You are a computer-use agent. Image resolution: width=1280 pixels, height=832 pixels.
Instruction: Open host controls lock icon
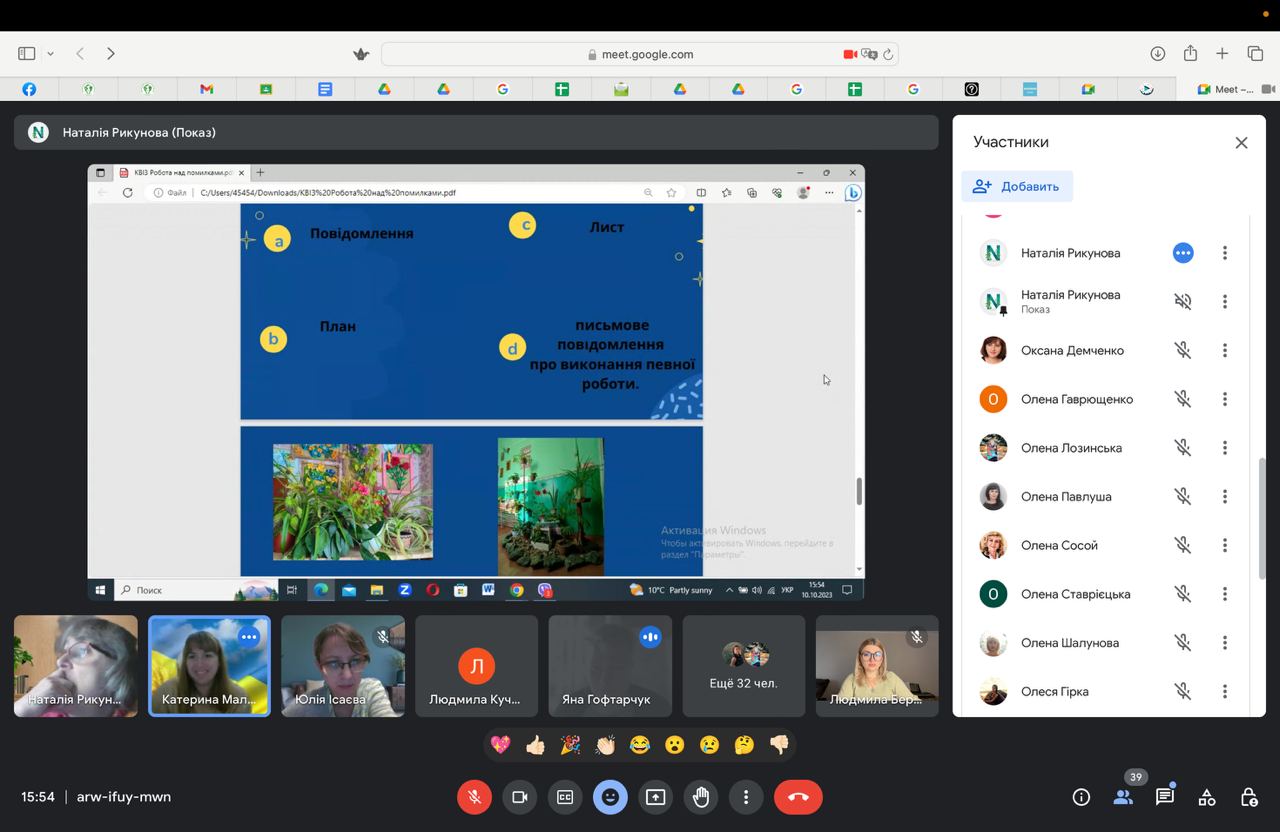tap(1249, 797)
